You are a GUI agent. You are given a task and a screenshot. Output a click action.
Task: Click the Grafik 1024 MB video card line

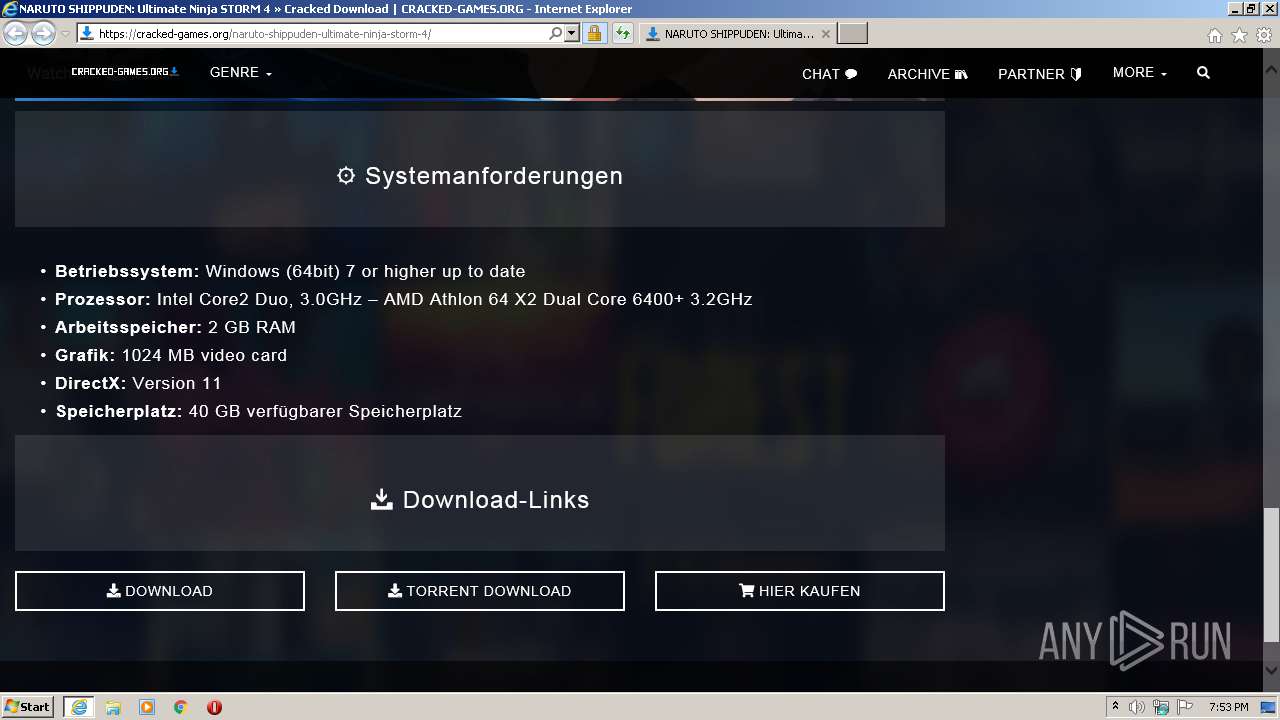click(x=171, y=355)
